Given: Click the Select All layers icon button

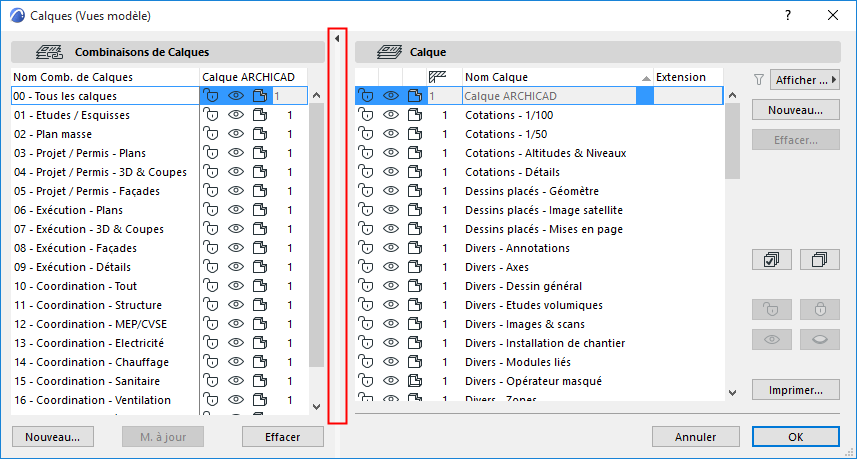Looking at the screenshot, I should point(770,260).
